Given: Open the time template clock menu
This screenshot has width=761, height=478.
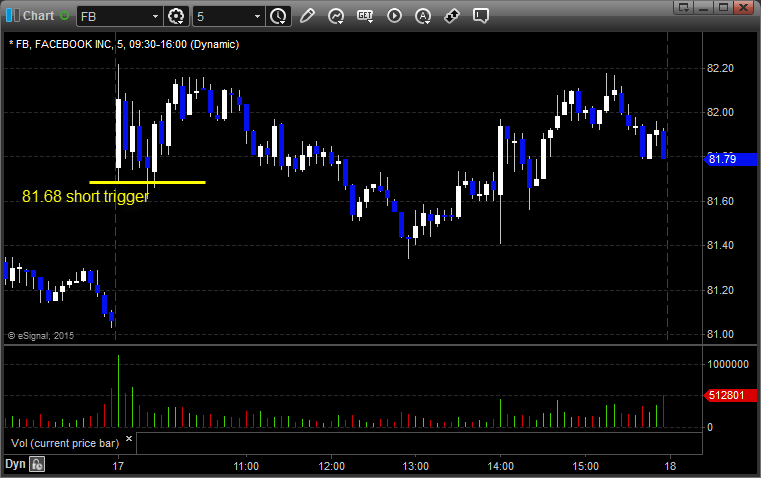Looking at the screenshot, I should tap(278, 16).
